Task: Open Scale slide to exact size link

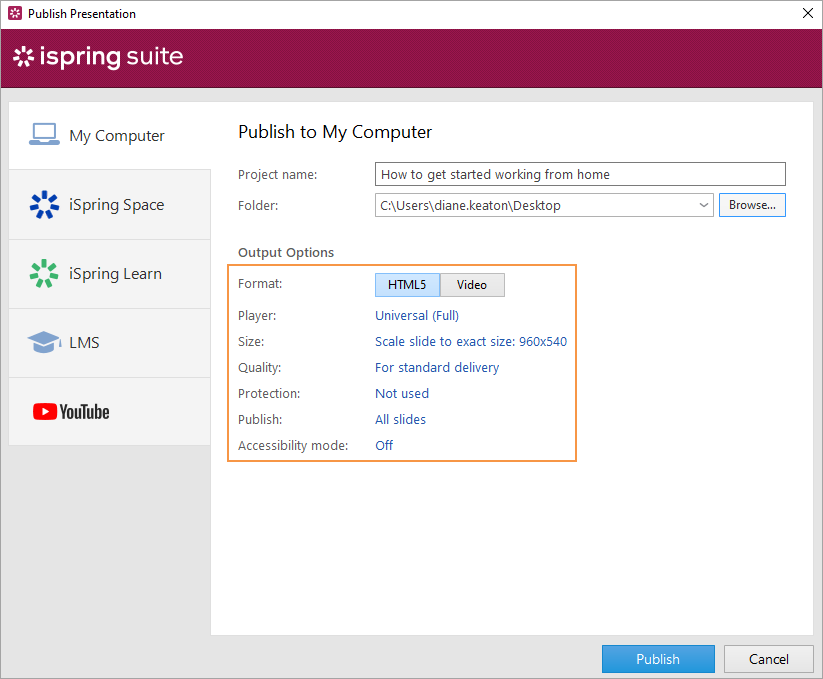Action: (471, 342)
